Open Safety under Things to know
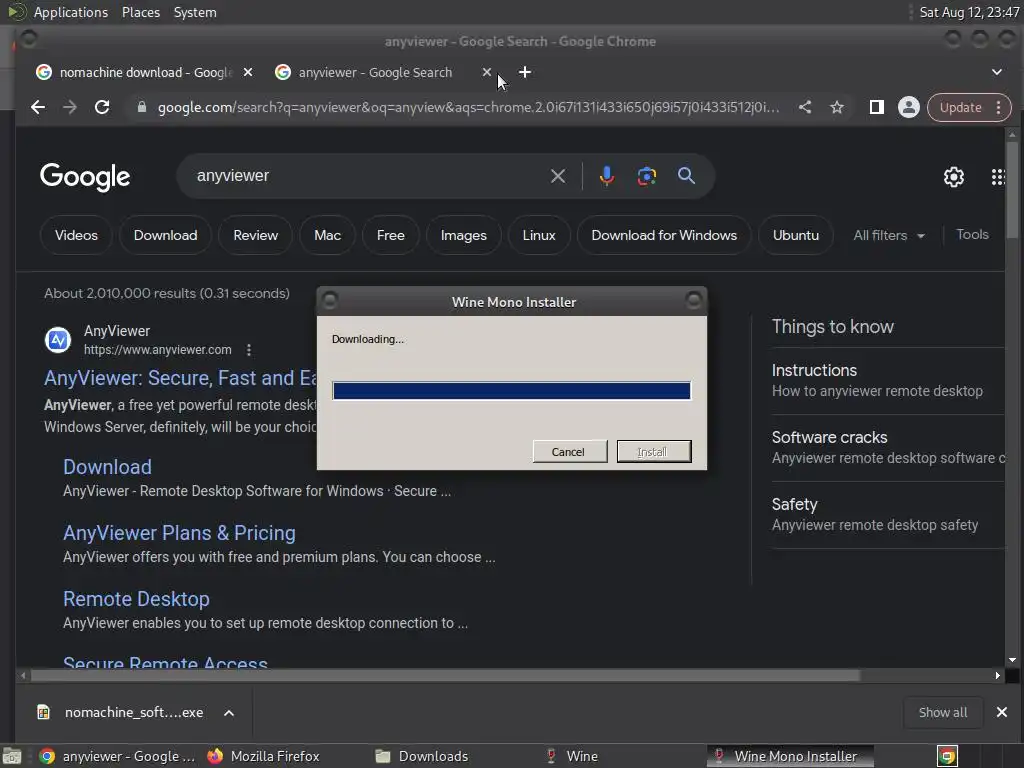The height and width of the screenshot is (768, 1024). point(794,504)
